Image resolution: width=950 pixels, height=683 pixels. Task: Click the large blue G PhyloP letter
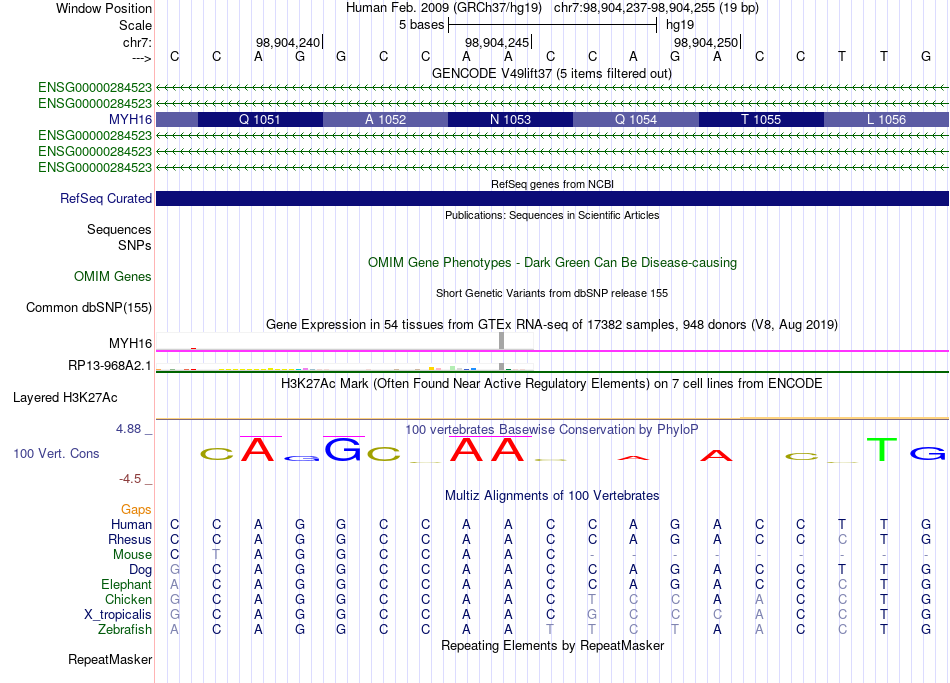click(343, 450)
